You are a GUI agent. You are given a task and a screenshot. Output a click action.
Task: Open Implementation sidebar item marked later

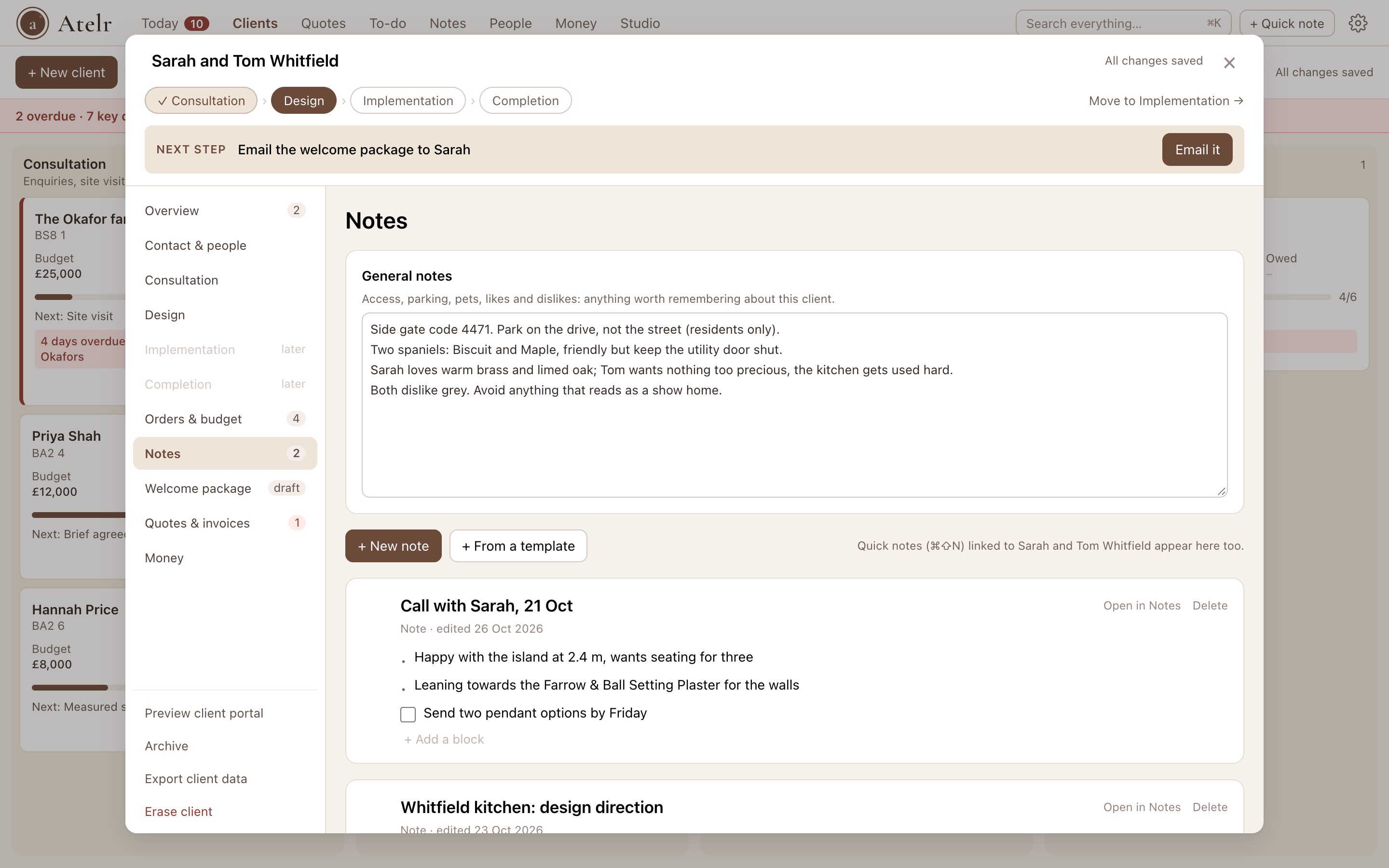pyautogui.click(x=225, y=350)
